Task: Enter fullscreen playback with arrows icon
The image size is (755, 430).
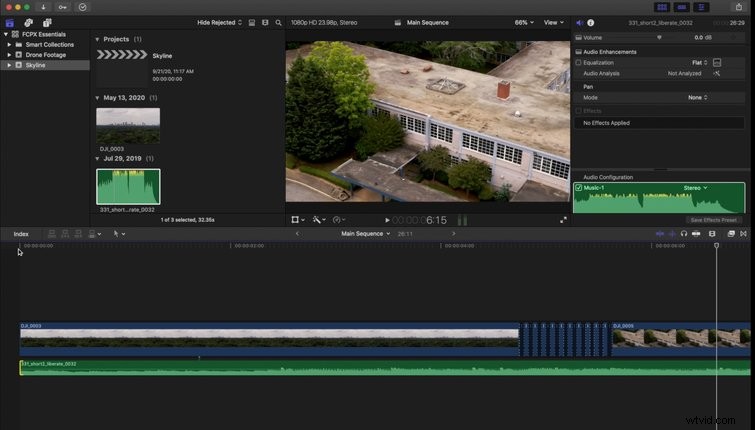Action: (x=563, y=220)
